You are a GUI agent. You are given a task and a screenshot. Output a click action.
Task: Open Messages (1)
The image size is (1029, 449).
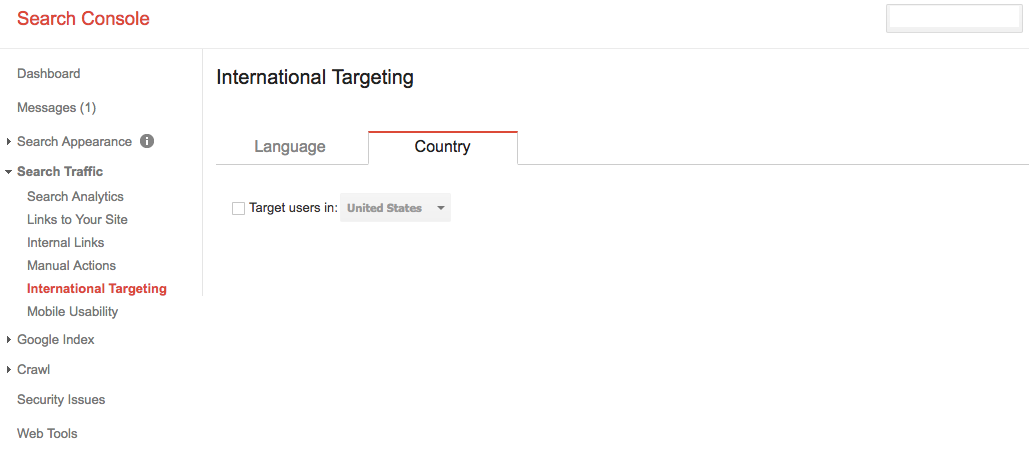pos(56,108)
